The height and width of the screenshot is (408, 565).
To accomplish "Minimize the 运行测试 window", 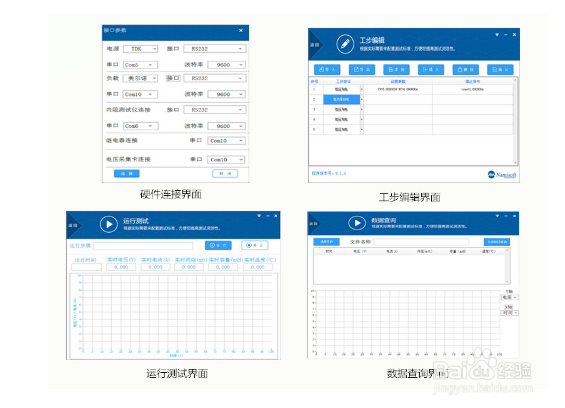I will click(267, 216).
